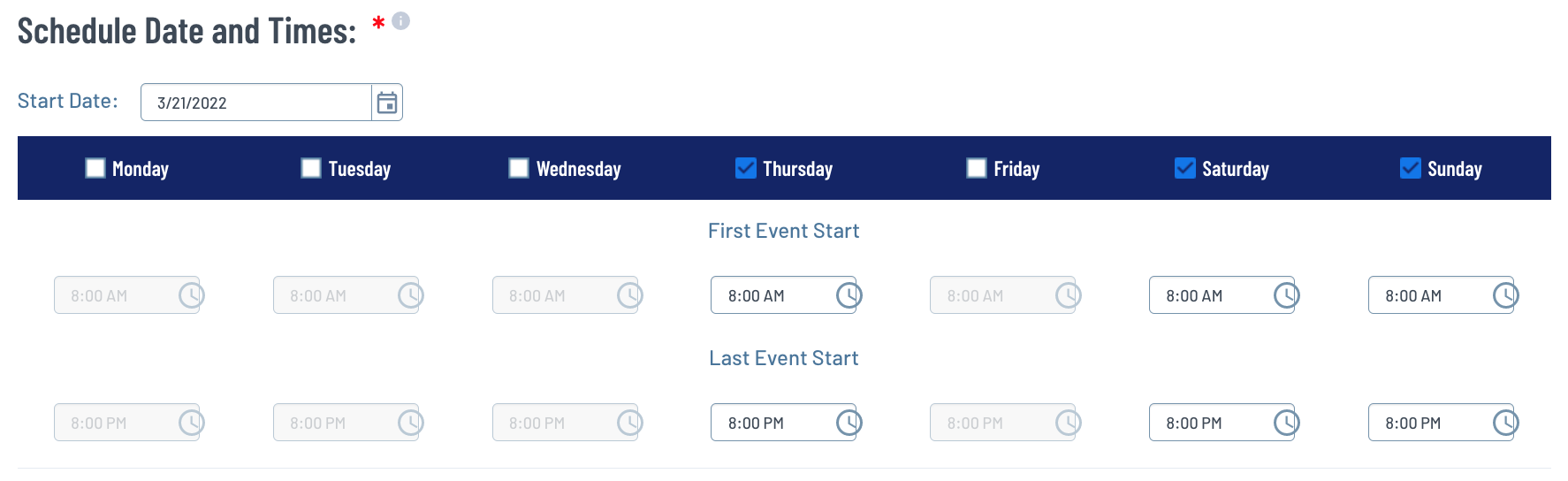Screen dimensions: 1568x481
Task: Uncheck the Thursday checkbox
Action: 746,168
